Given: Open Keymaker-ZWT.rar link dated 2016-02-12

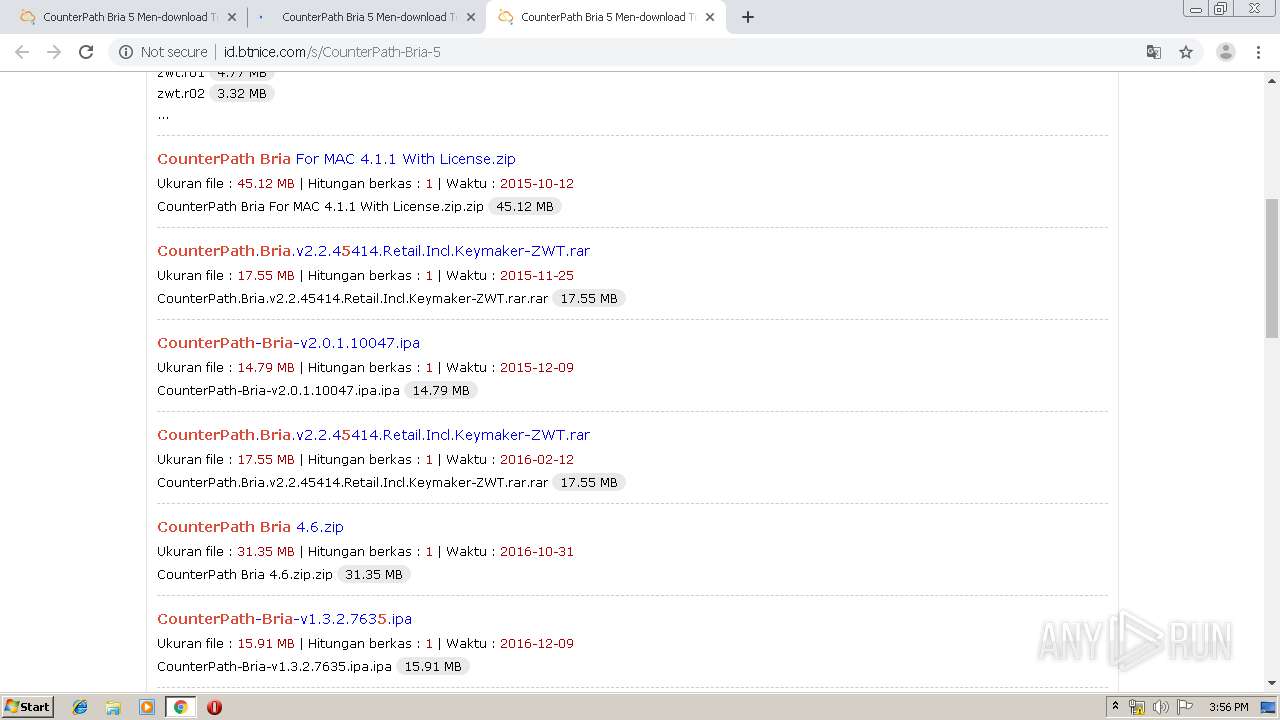Looking at the screenshot, I should tap(373, 435).
